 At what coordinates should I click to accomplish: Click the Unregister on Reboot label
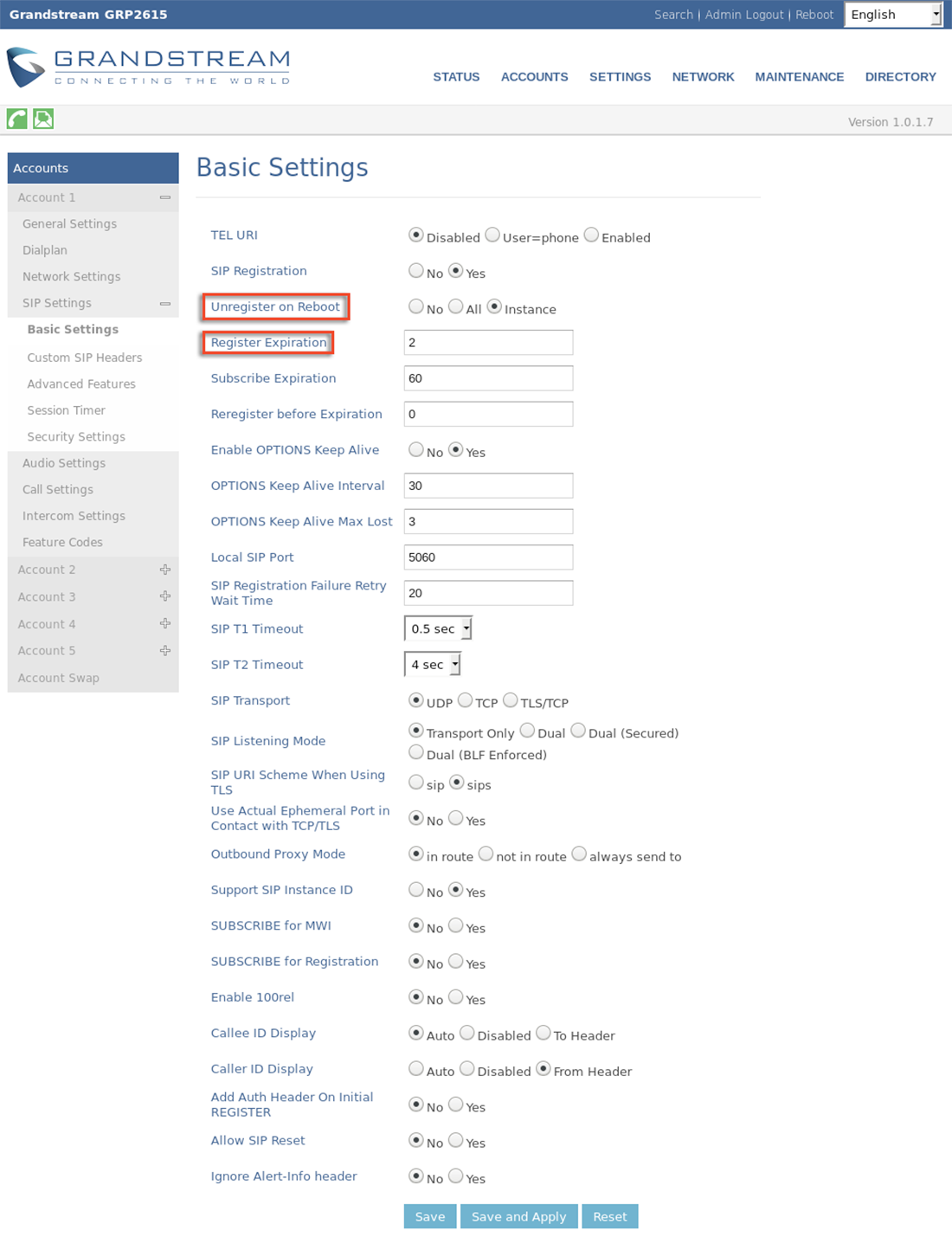click(275, 306)
